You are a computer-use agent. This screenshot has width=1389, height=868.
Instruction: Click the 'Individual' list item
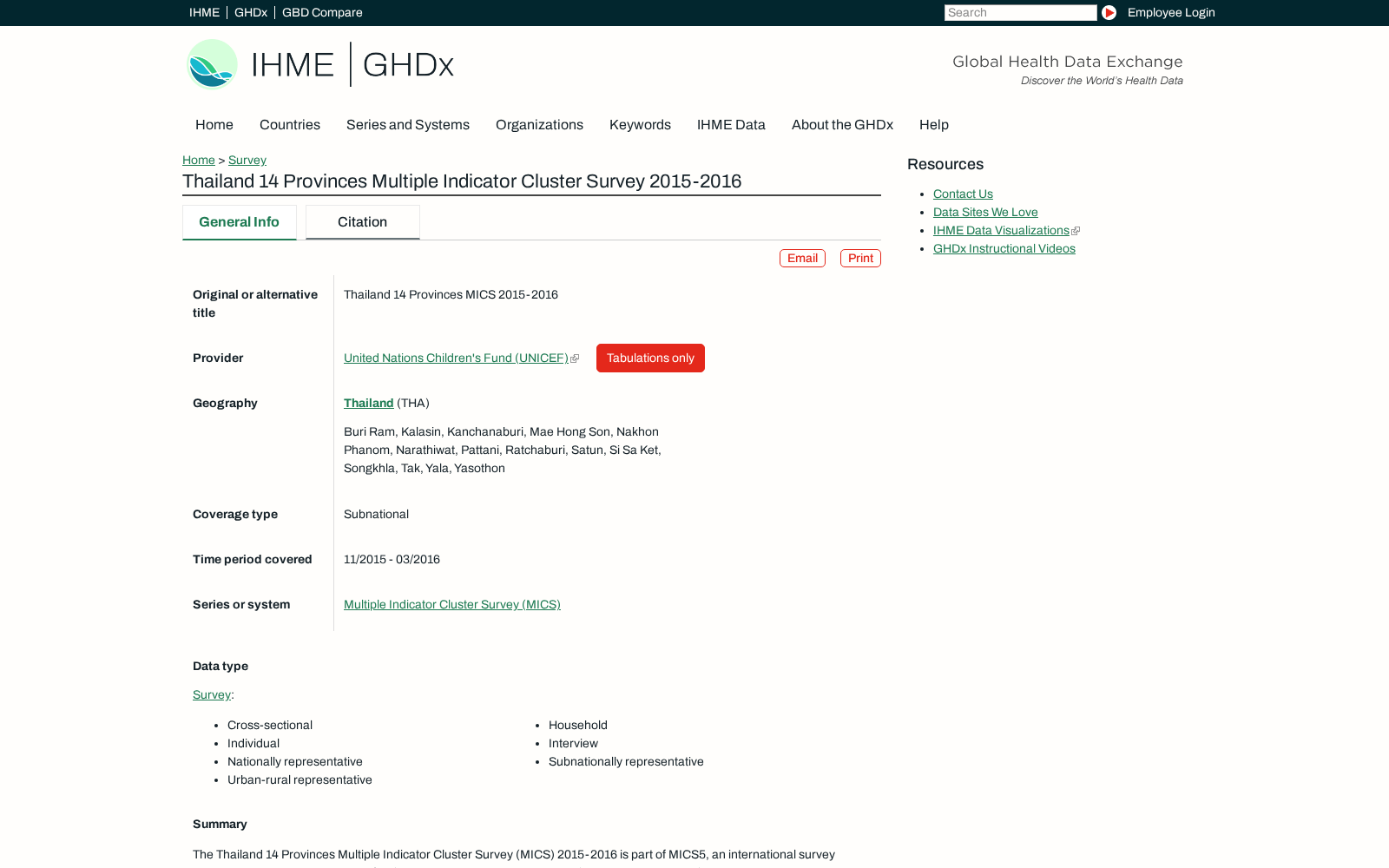(253, 744)
